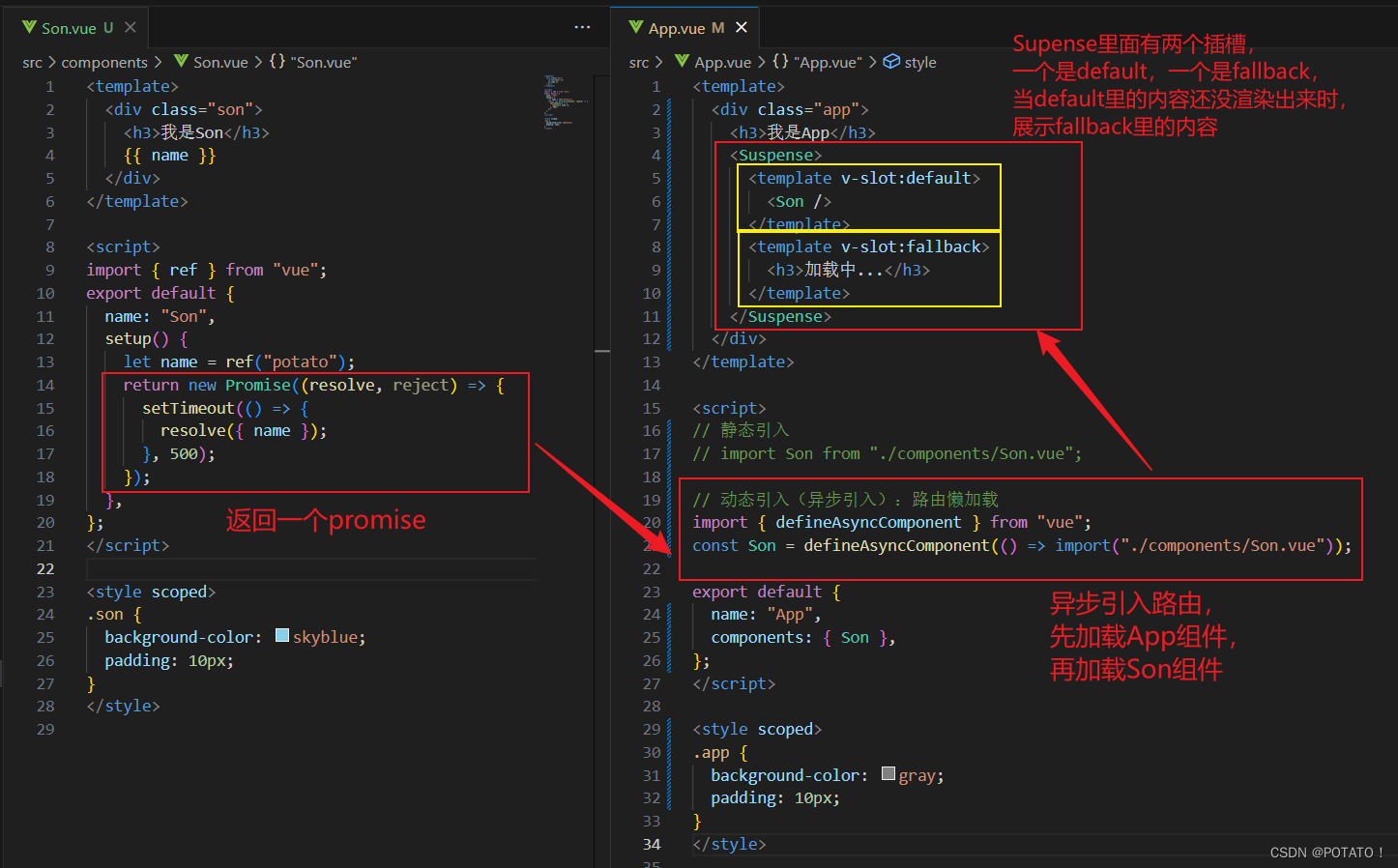Screen dimensions: 1398x868
Task: Click the "v-slot:default" template line
Action: 864,178
